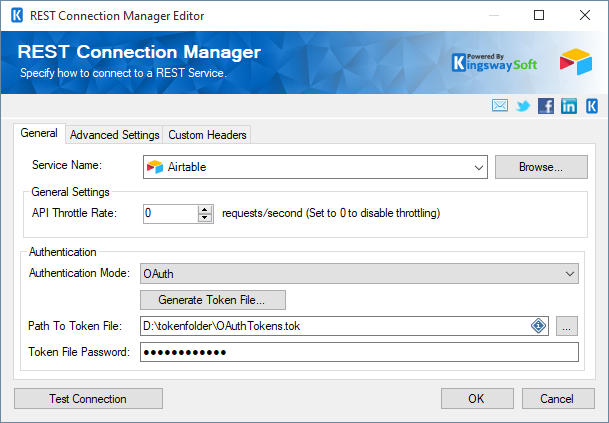Click the 'Authentication Mode:' label
Screen dimensions: 609x423
pos(79,273)
